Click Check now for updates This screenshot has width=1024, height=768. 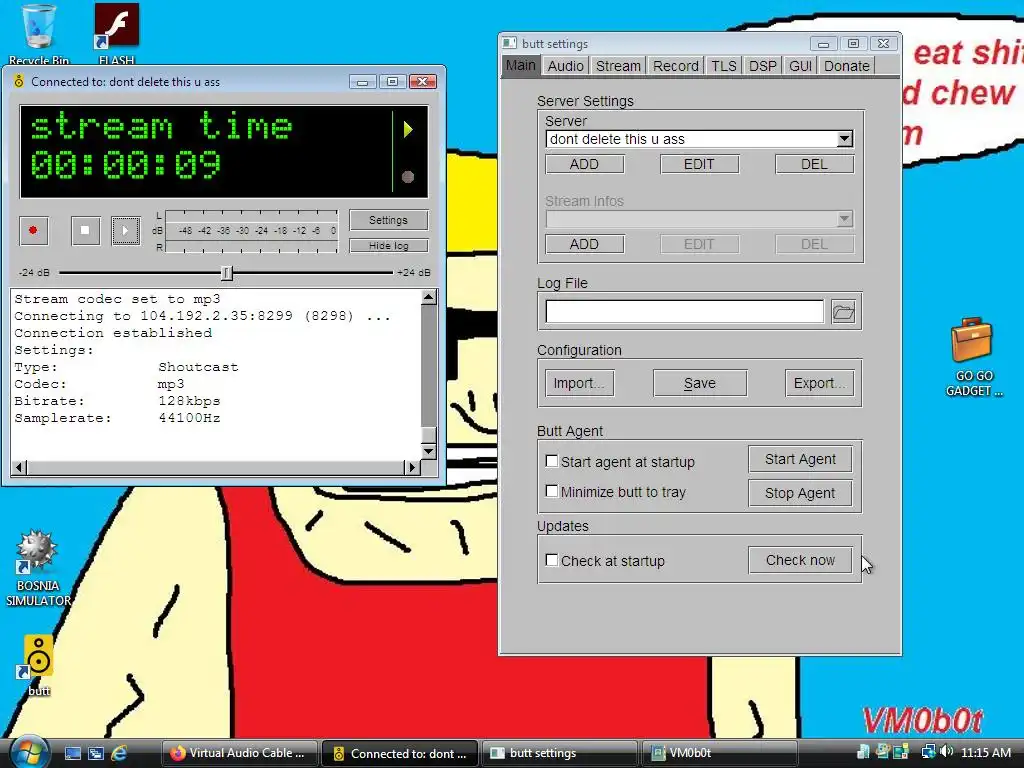coord(800,560)
